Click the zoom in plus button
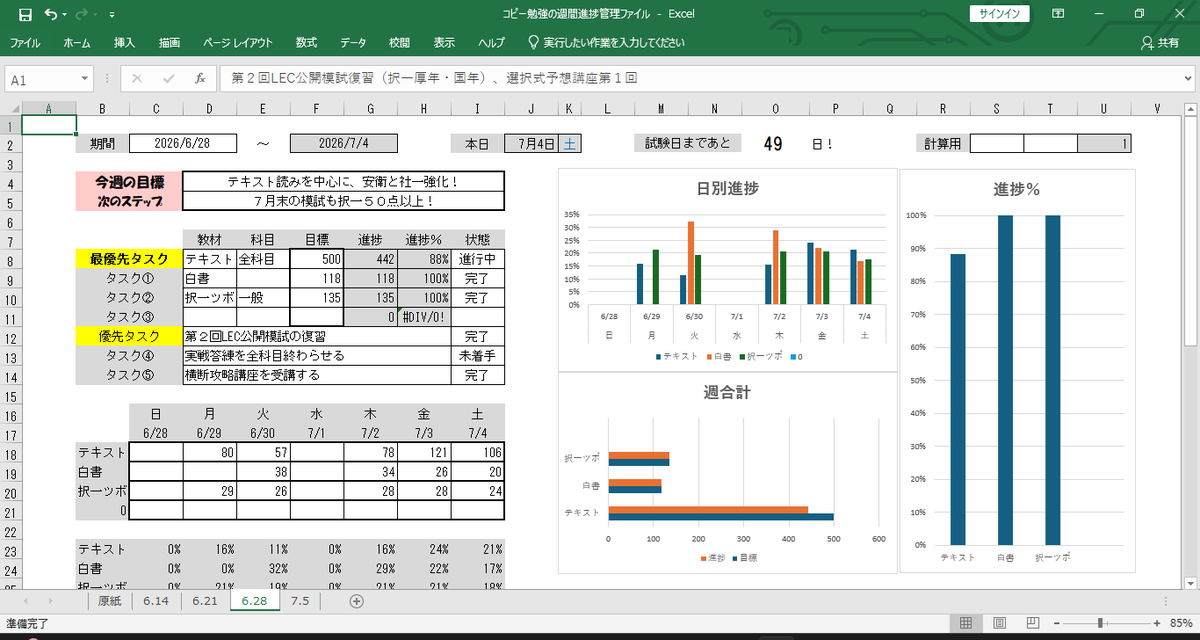 [x=1155, y=624]
